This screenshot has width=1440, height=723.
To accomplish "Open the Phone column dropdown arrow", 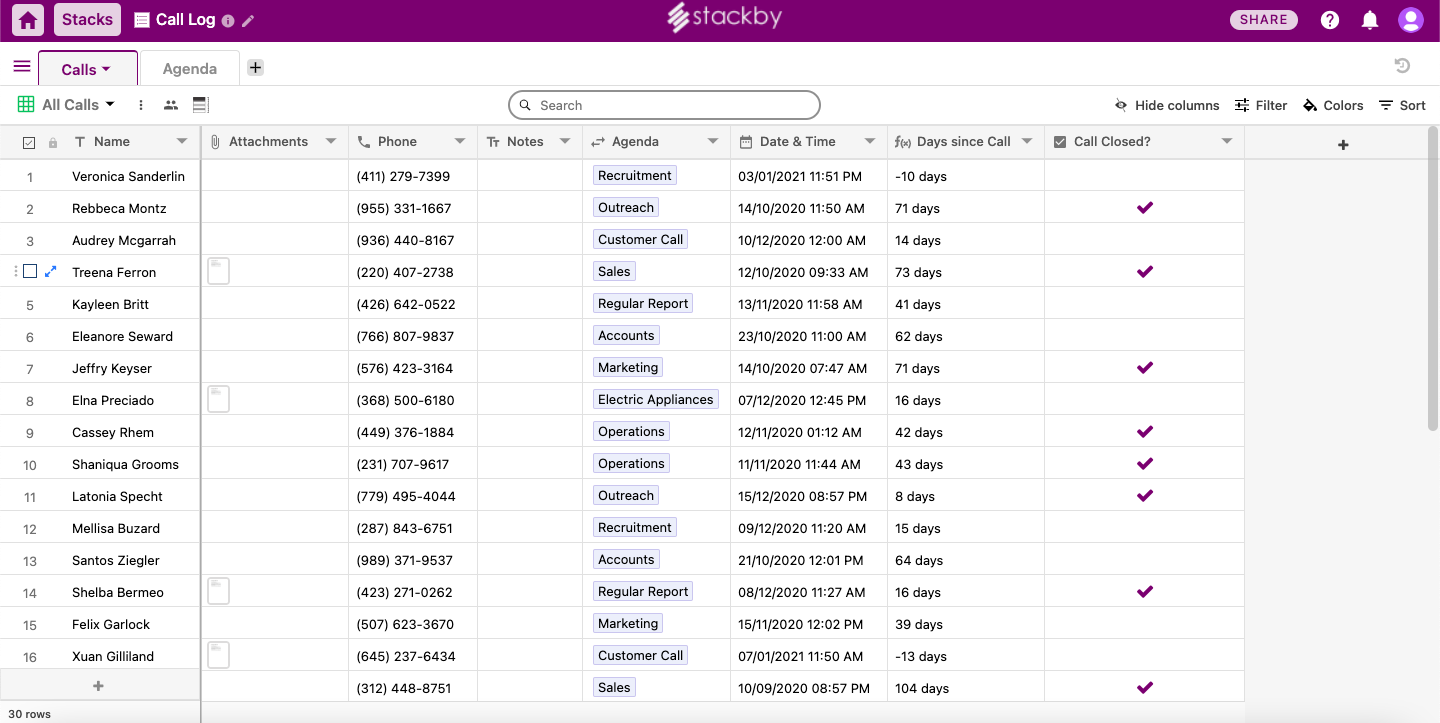I will pos(460,142).
